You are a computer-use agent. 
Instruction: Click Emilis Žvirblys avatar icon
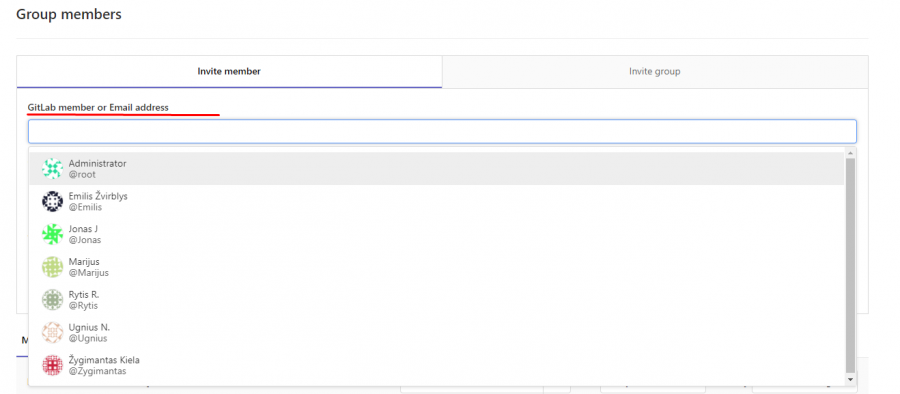pos(52,202)
